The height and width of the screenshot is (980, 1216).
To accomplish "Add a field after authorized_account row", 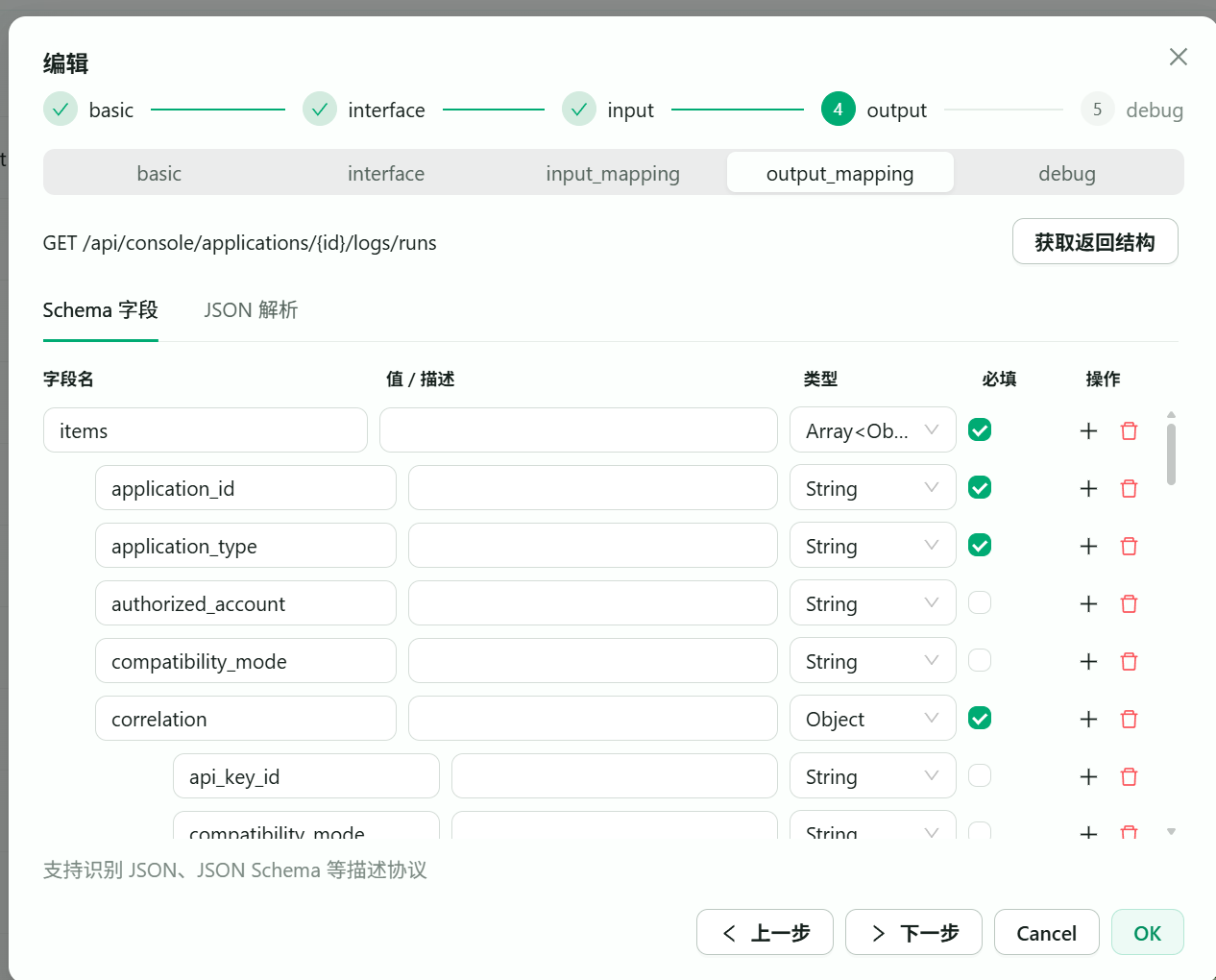I will point(1088,603).
